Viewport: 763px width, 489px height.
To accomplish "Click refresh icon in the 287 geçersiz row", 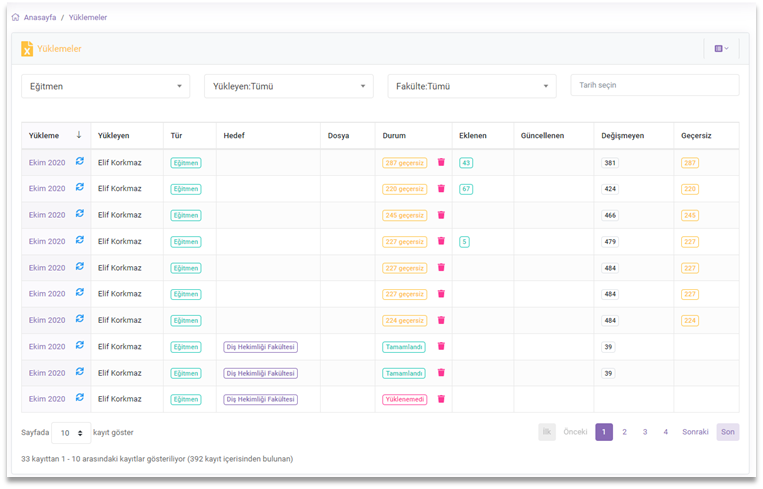I will (80, 161).
